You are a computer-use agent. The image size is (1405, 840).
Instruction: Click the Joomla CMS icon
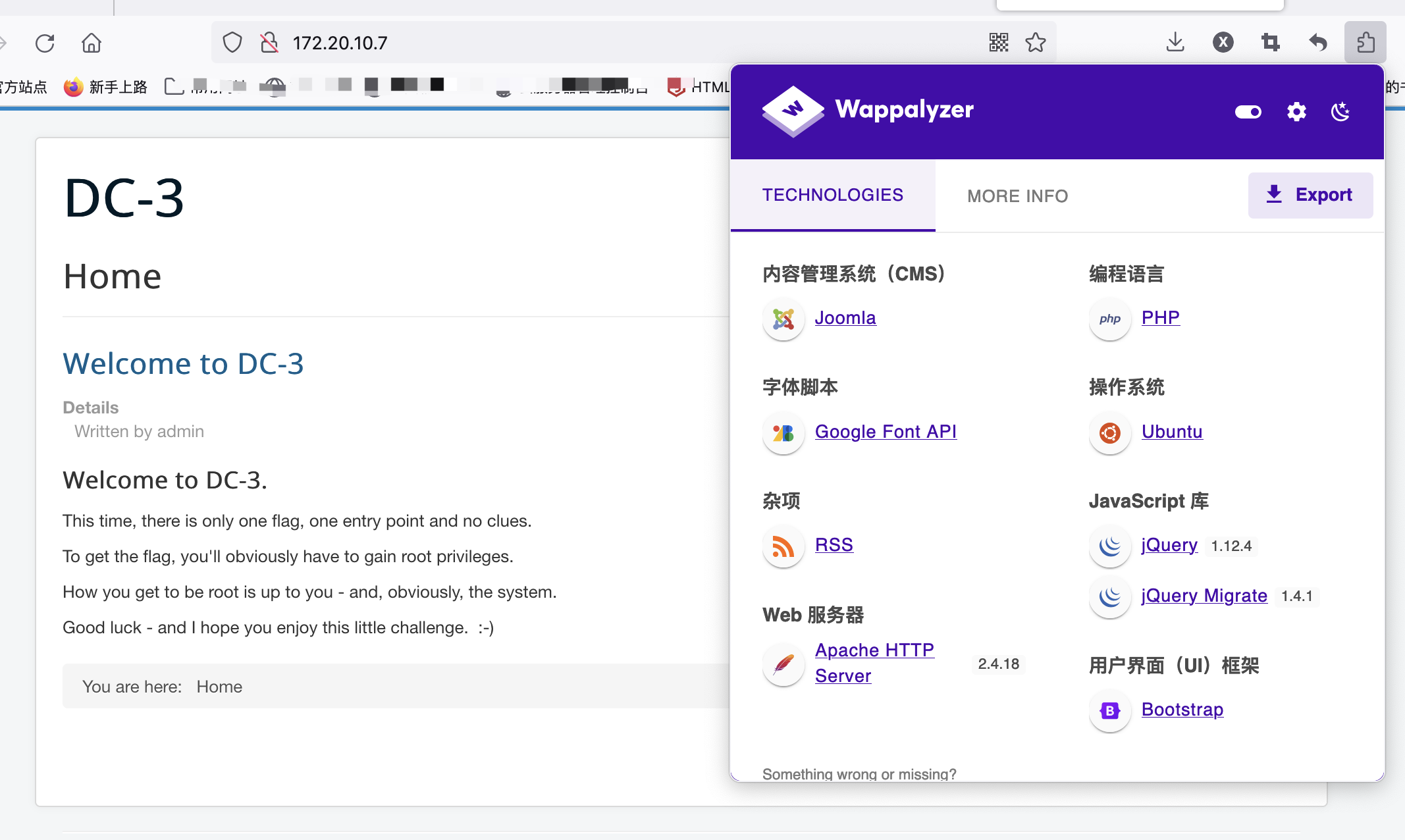pos(783,319)
